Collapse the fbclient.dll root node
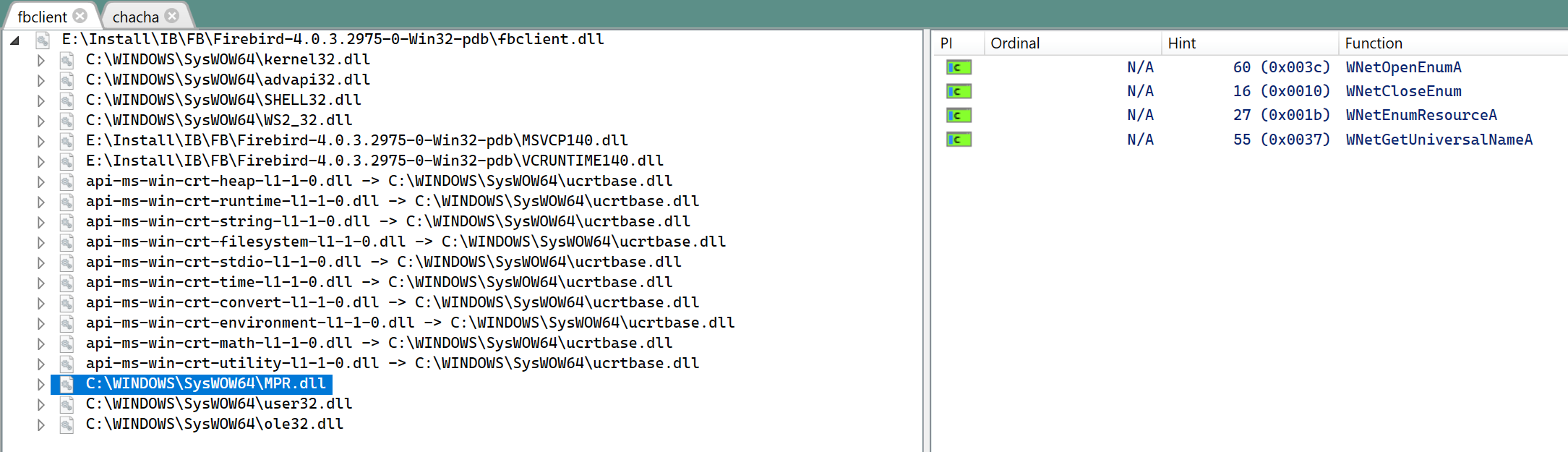The width and height of the screenshot is (1568, 452). click(14, 40)
